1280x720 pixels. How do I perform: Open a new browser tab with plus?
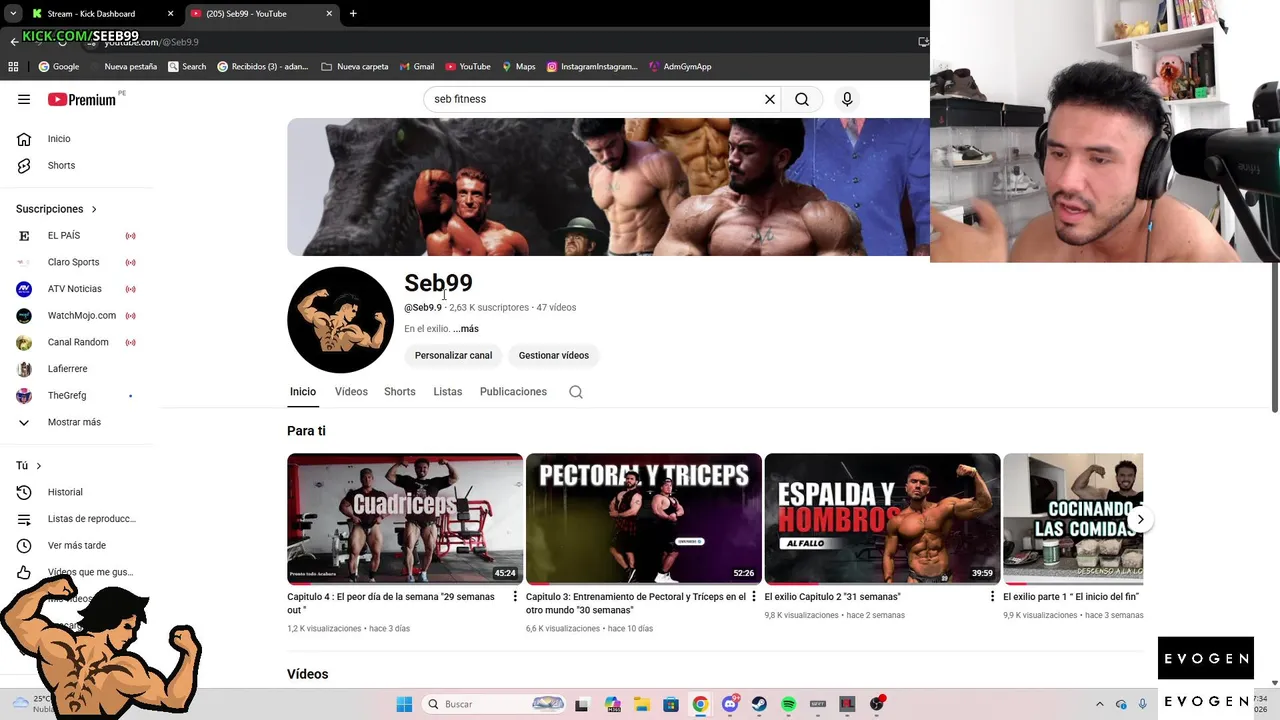point(353,14)
